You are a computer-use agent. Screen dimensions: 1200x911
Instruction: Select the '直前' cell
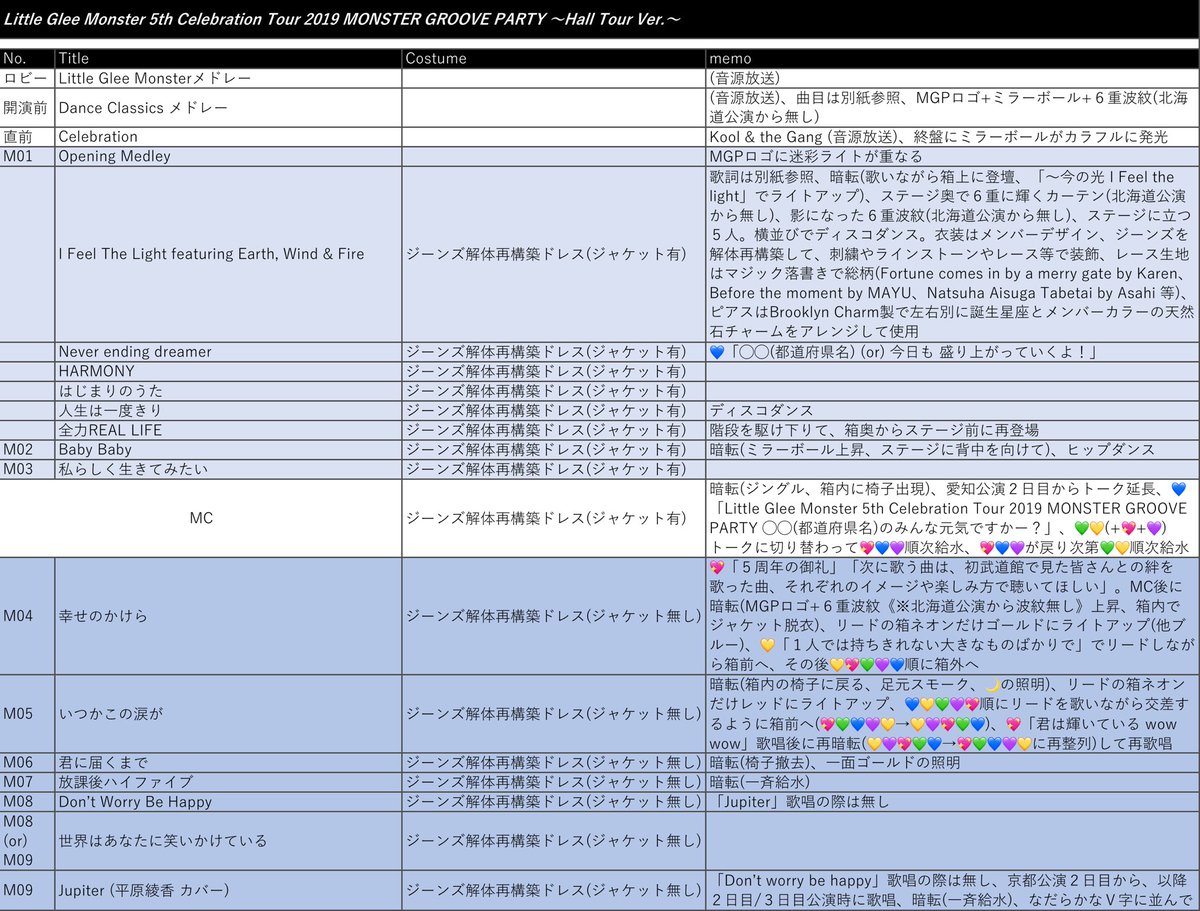28,137
